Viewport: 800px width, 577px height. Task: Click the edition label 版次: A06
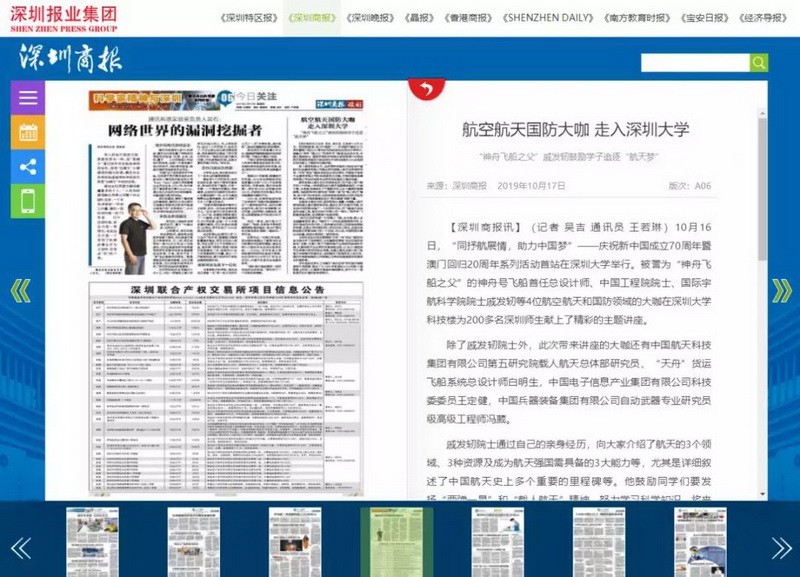tap(690, 186)
